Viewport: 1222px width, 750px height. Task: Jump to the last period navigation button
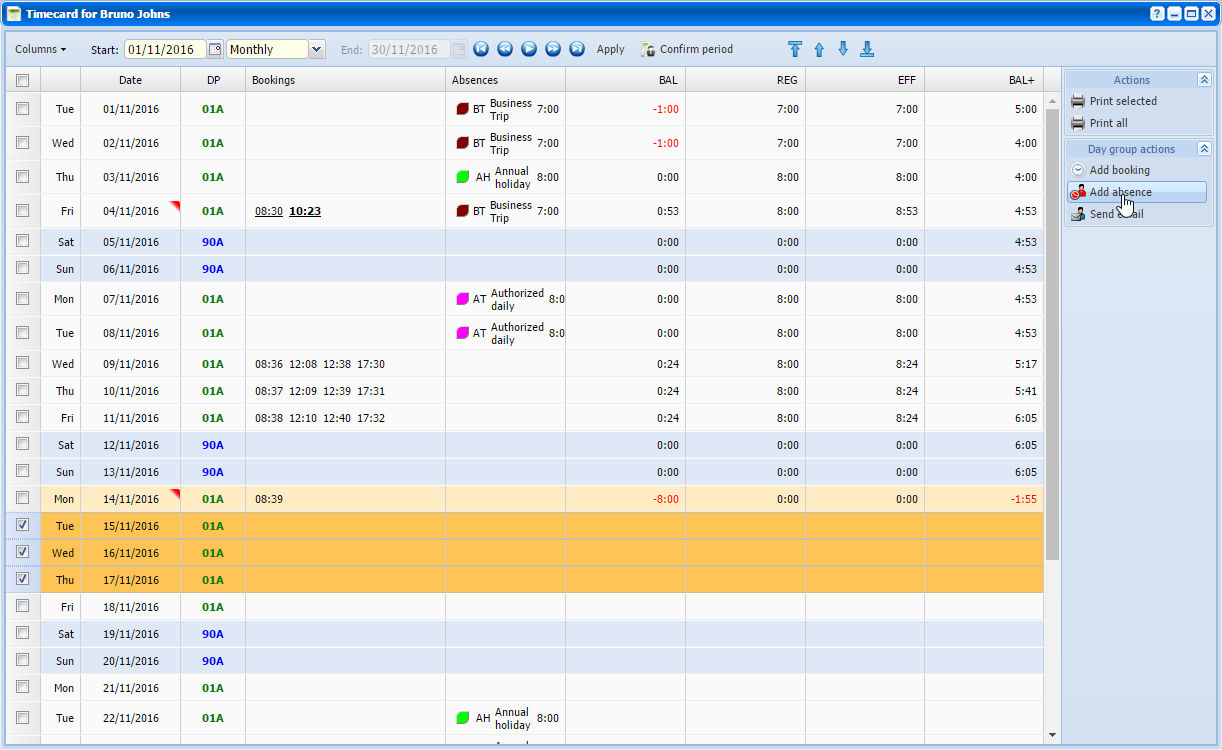[577, 49]
